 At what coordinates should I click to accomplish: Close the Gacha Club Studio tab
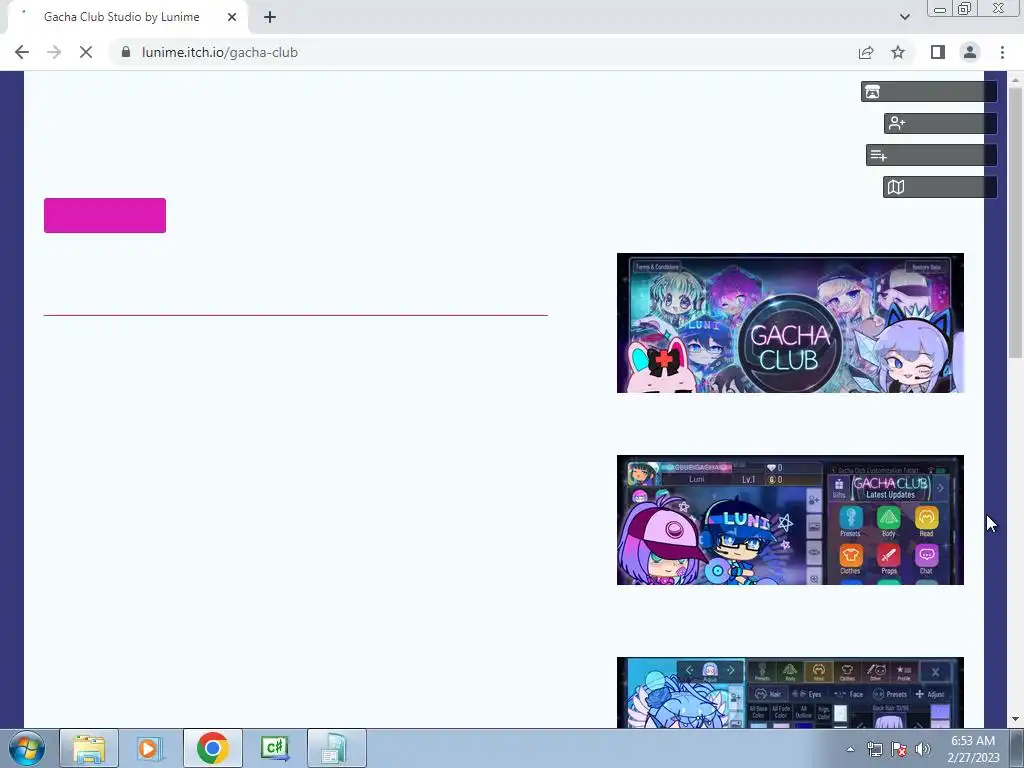[x=232, y=17]
